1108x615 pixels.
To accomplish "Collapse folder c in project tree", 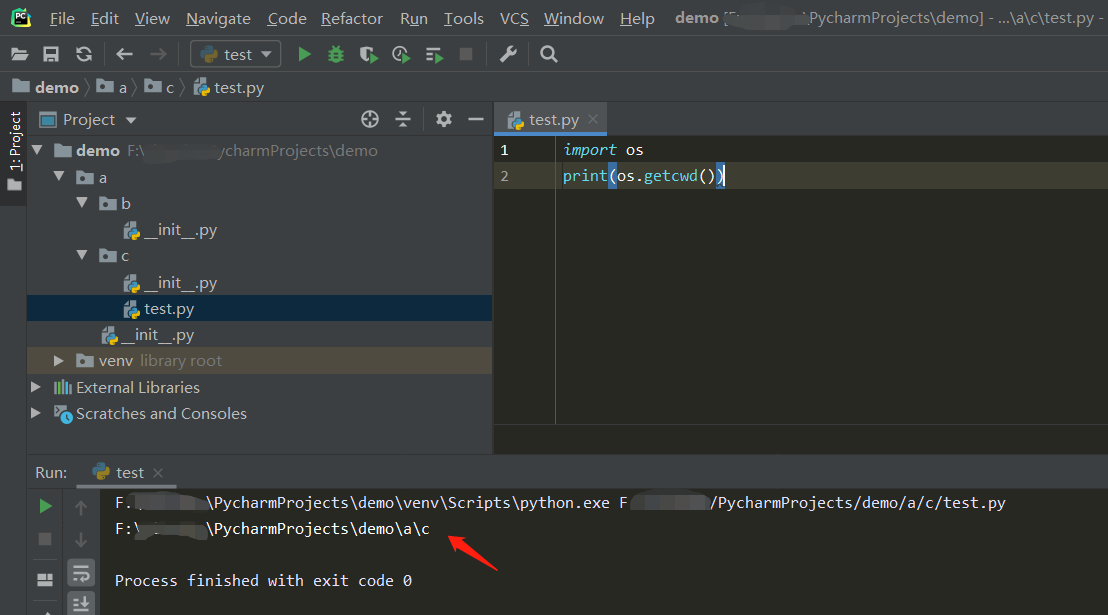I will coord(82,254).
